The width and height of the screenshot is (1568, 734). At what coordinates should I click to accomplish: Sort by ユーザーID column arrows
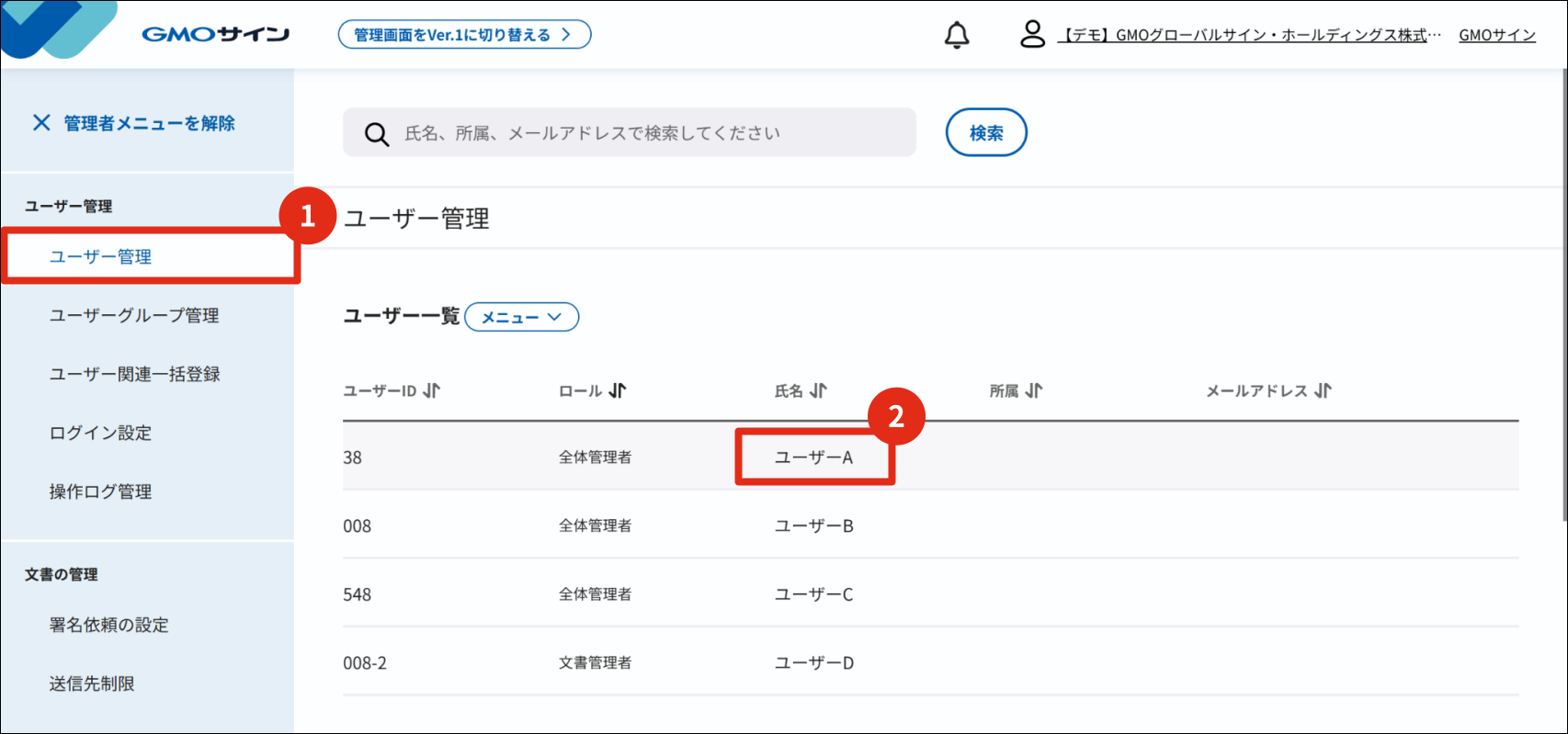tap(431, 390)
